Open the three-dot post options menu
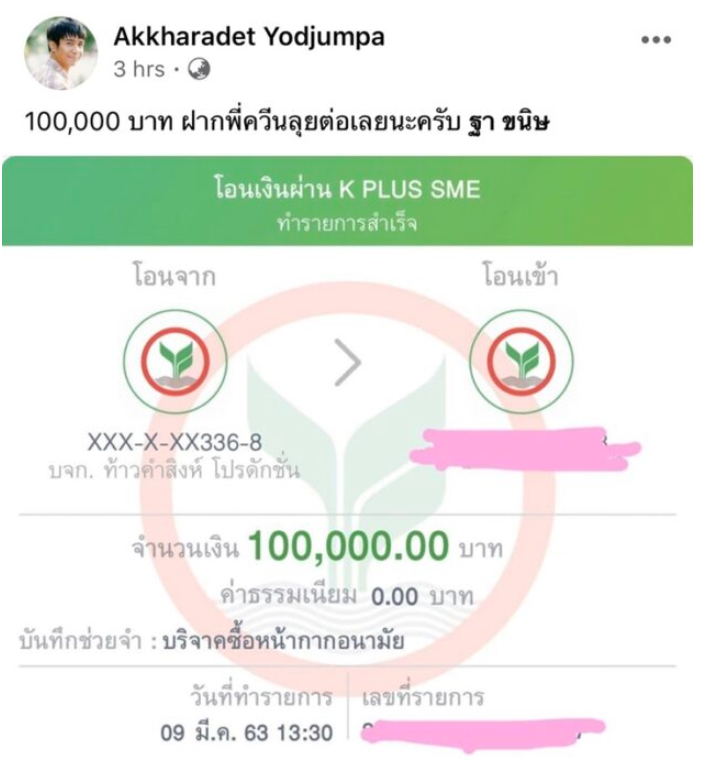Viewport: 723px width, 768px height. coord(656,40)
